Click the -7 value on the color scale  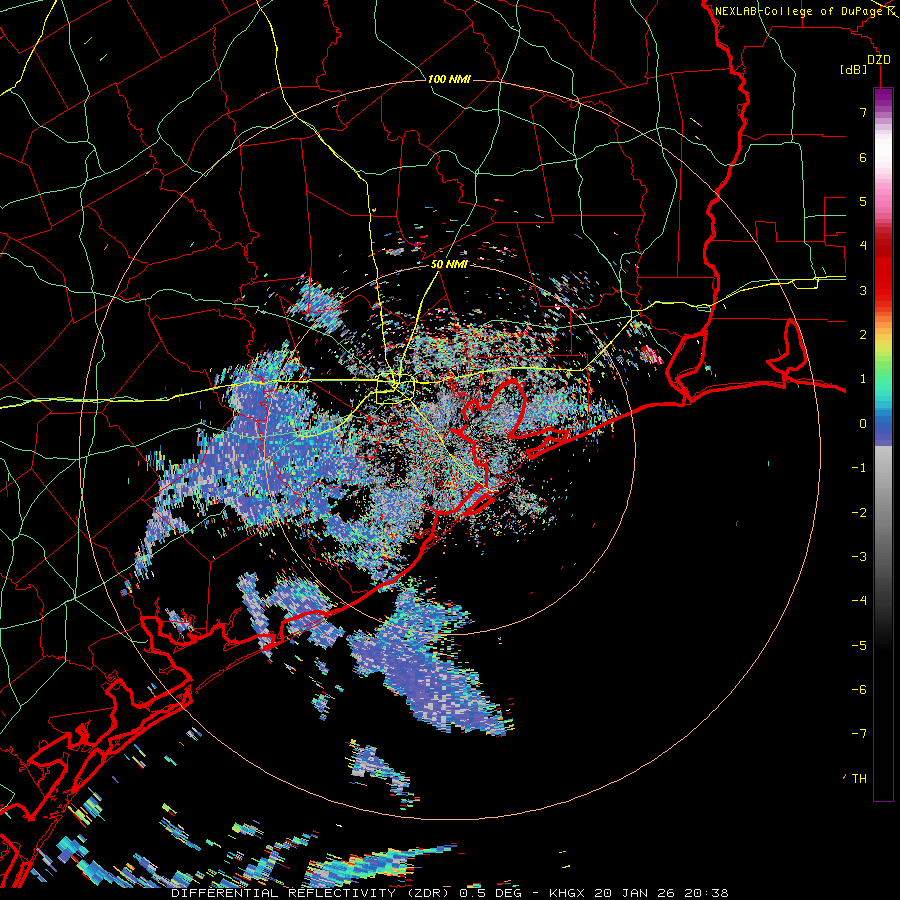859,734
